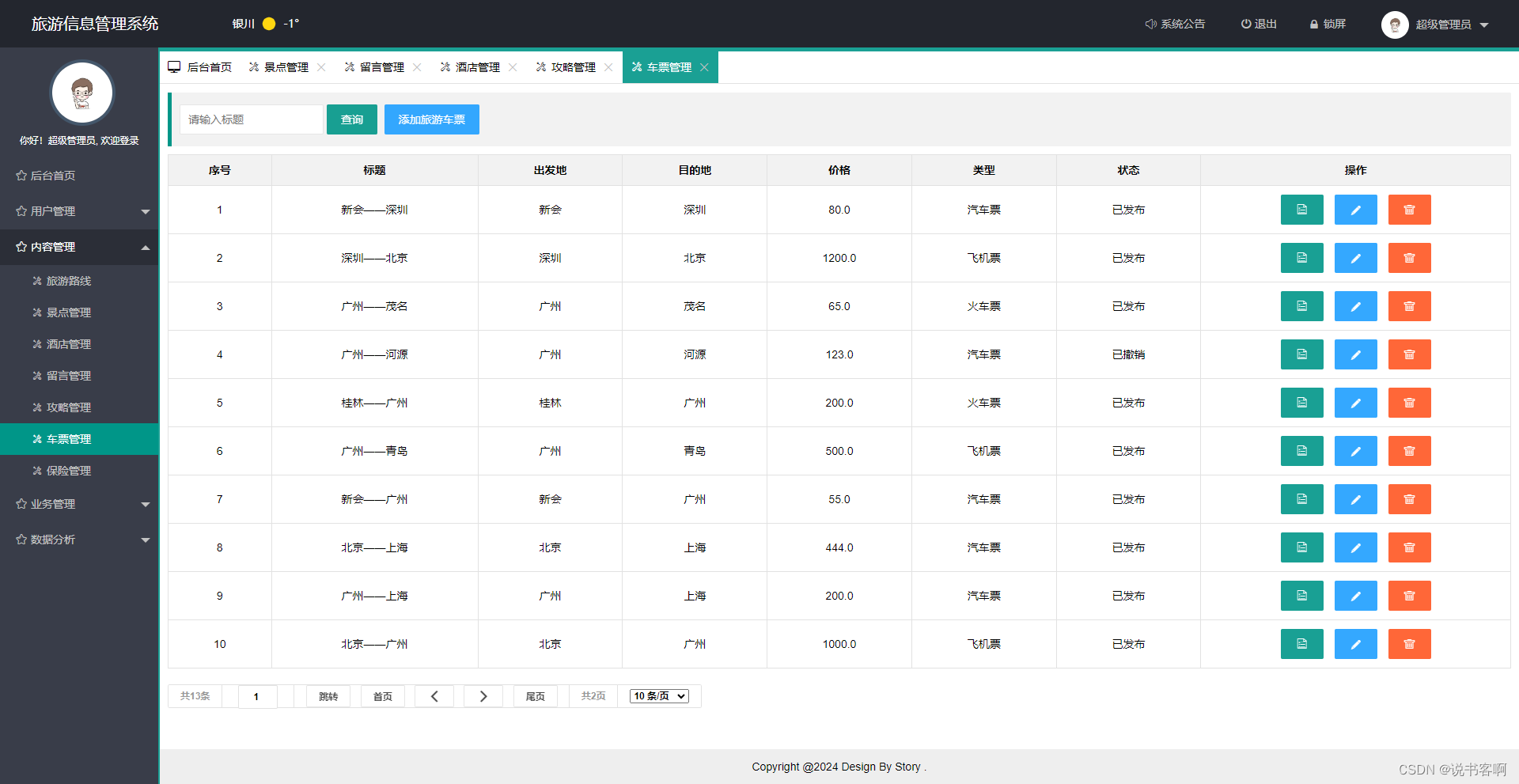This screenshot has width=1519, height=784.
Task: Go to next page arrow
Action: pyautogui.click(x=483, y=696)
